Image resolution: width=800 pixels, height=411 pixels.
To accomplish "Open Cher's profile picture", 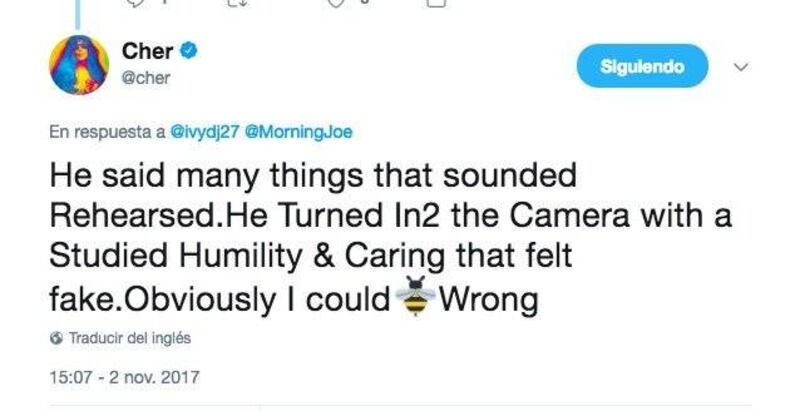I will coord(78,65).
